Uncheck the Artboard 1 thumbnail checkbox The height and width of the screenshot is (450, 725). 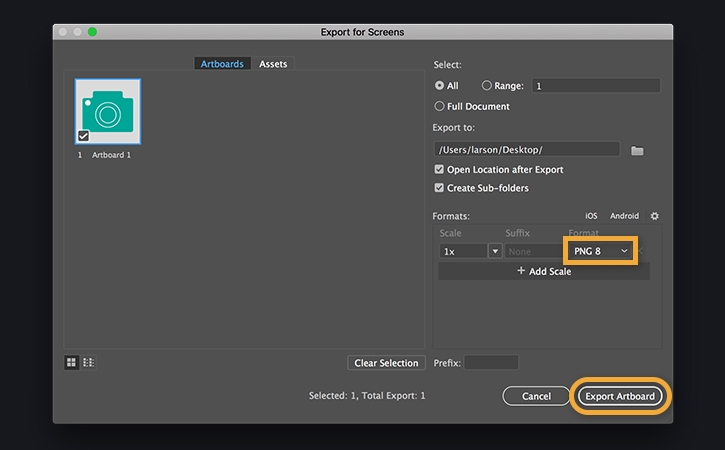point(84,136)
